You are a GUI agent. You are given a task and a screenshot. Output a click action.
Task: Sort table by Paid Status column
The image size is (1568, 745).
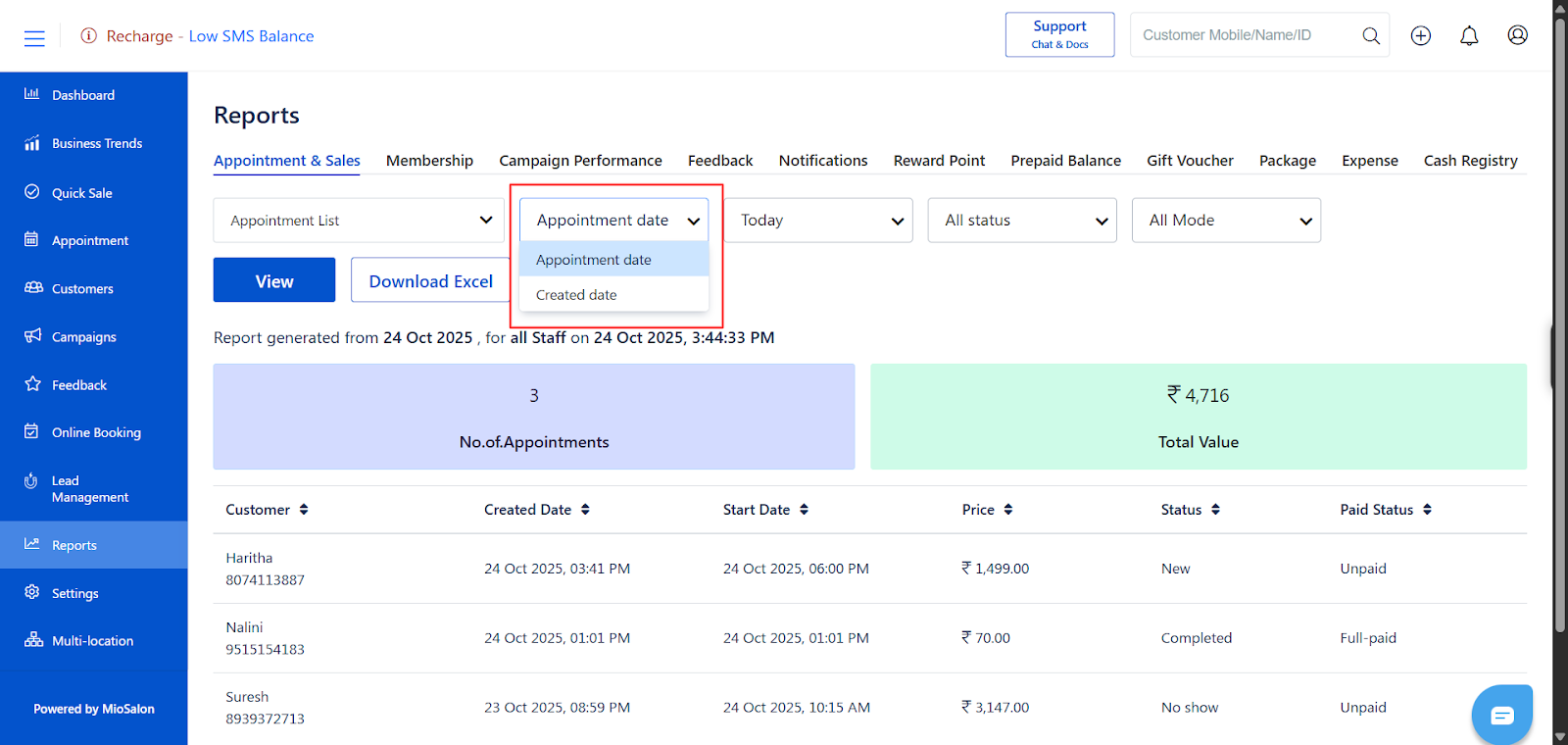(x=1427, y=510)
